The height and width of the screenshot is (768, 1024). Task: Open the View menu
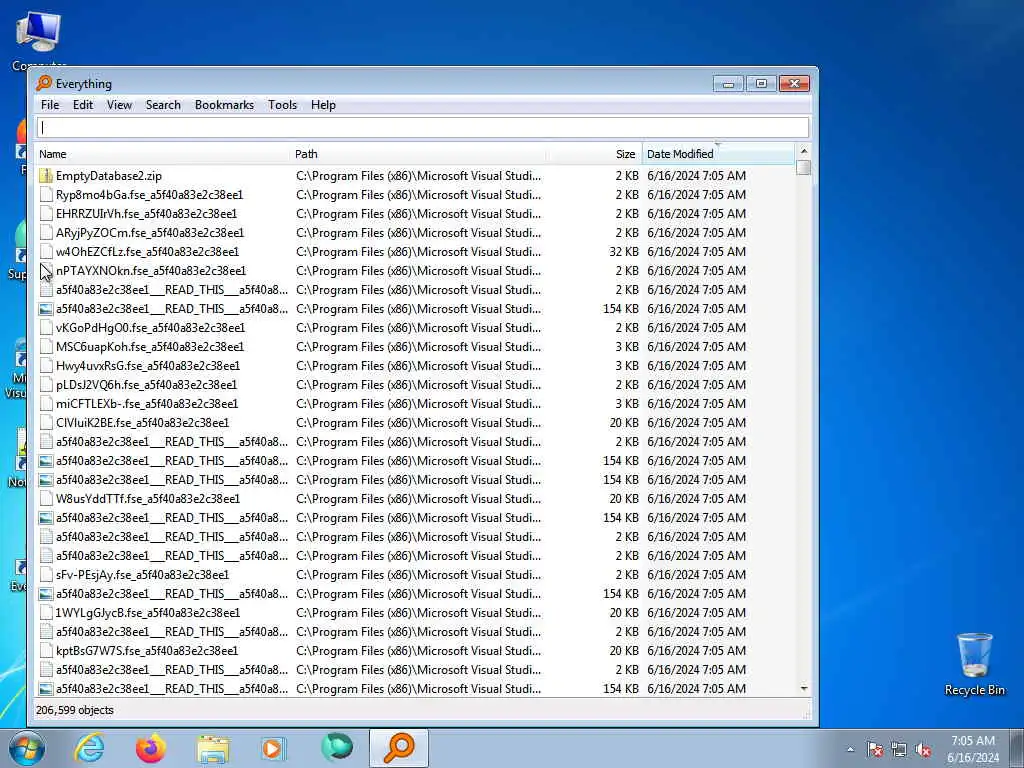(x=120, y=105)
